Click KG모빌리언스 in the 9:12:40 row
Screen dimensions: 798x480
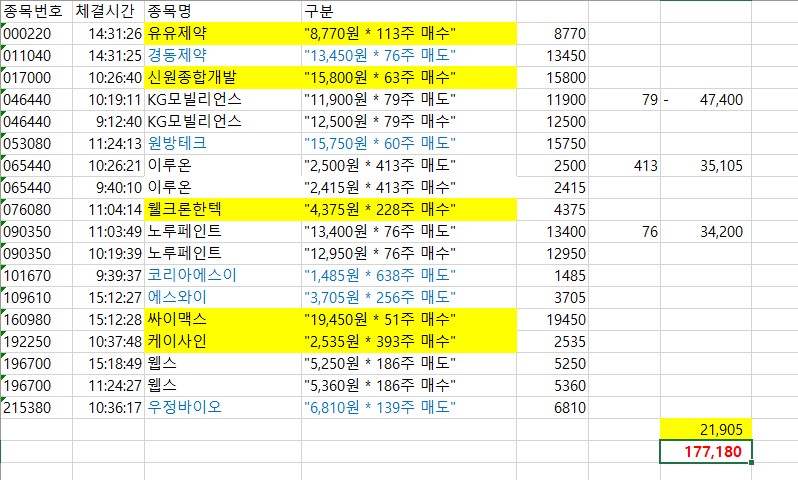pos(223,122)
